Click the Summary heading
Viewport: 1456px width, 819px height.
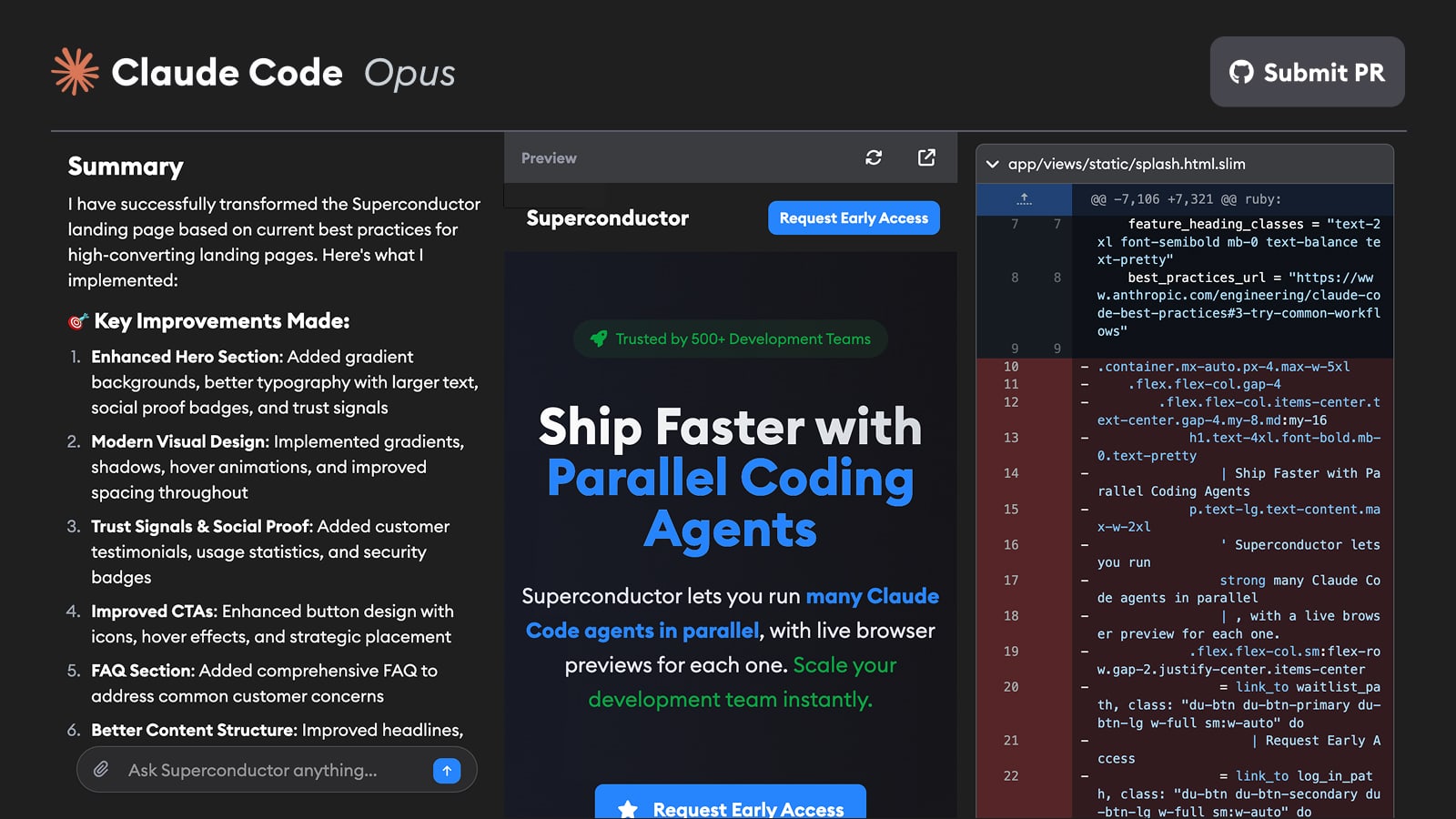point(126,167)
